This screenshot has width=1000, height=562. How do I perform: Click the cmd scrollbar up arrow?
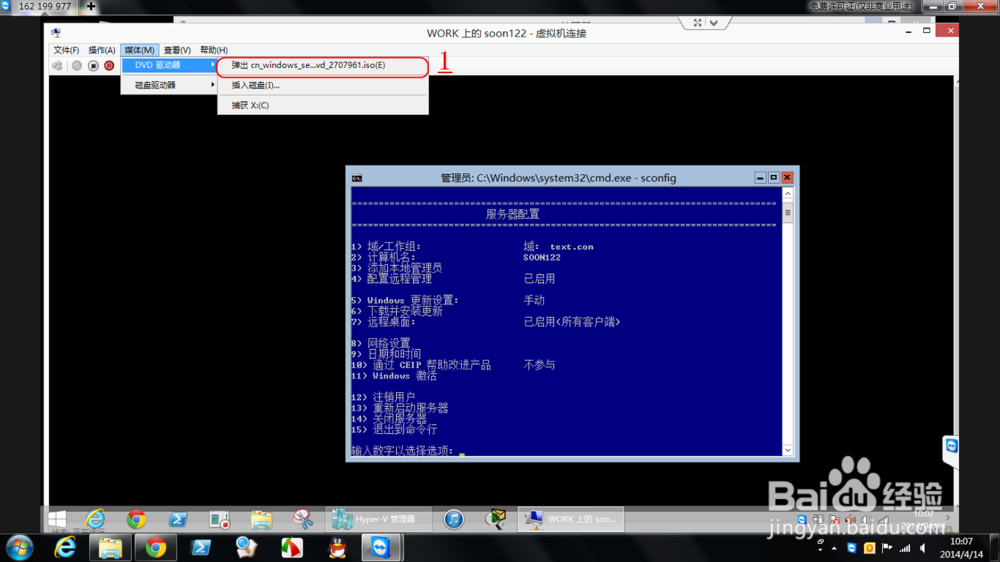coord(788,193)
